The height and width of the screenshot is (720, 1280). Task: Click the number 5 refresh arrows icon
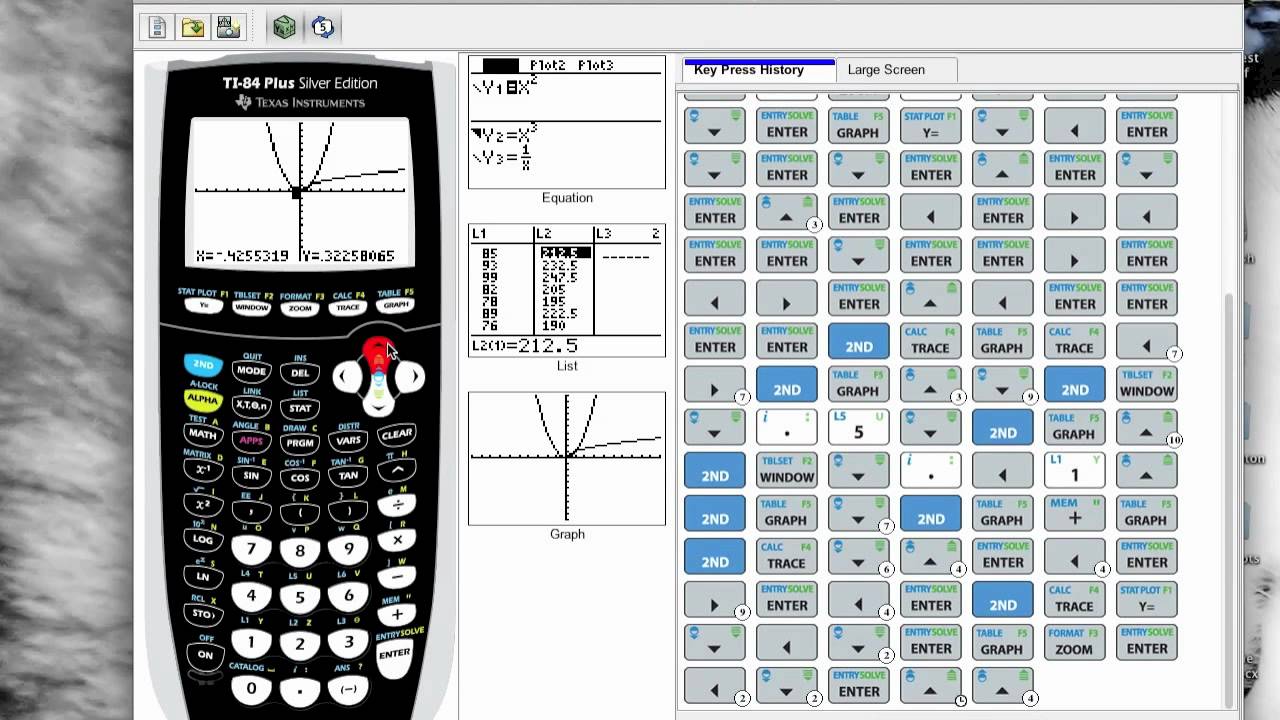(322, 27)
